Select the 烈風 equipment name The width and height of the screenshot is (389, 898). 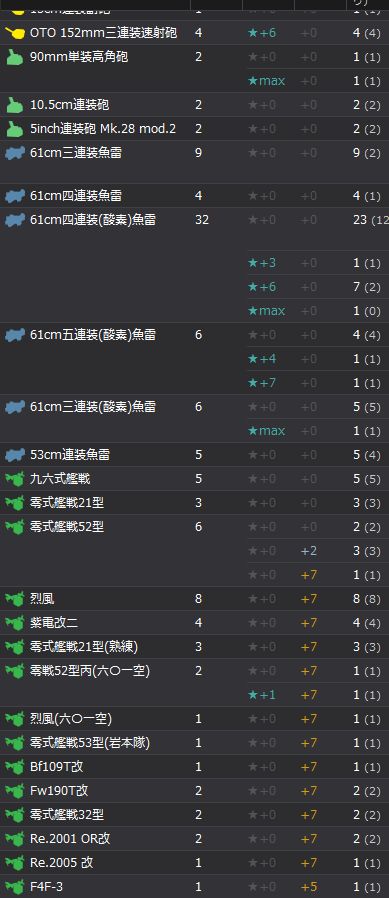click(x=42, y=598)
